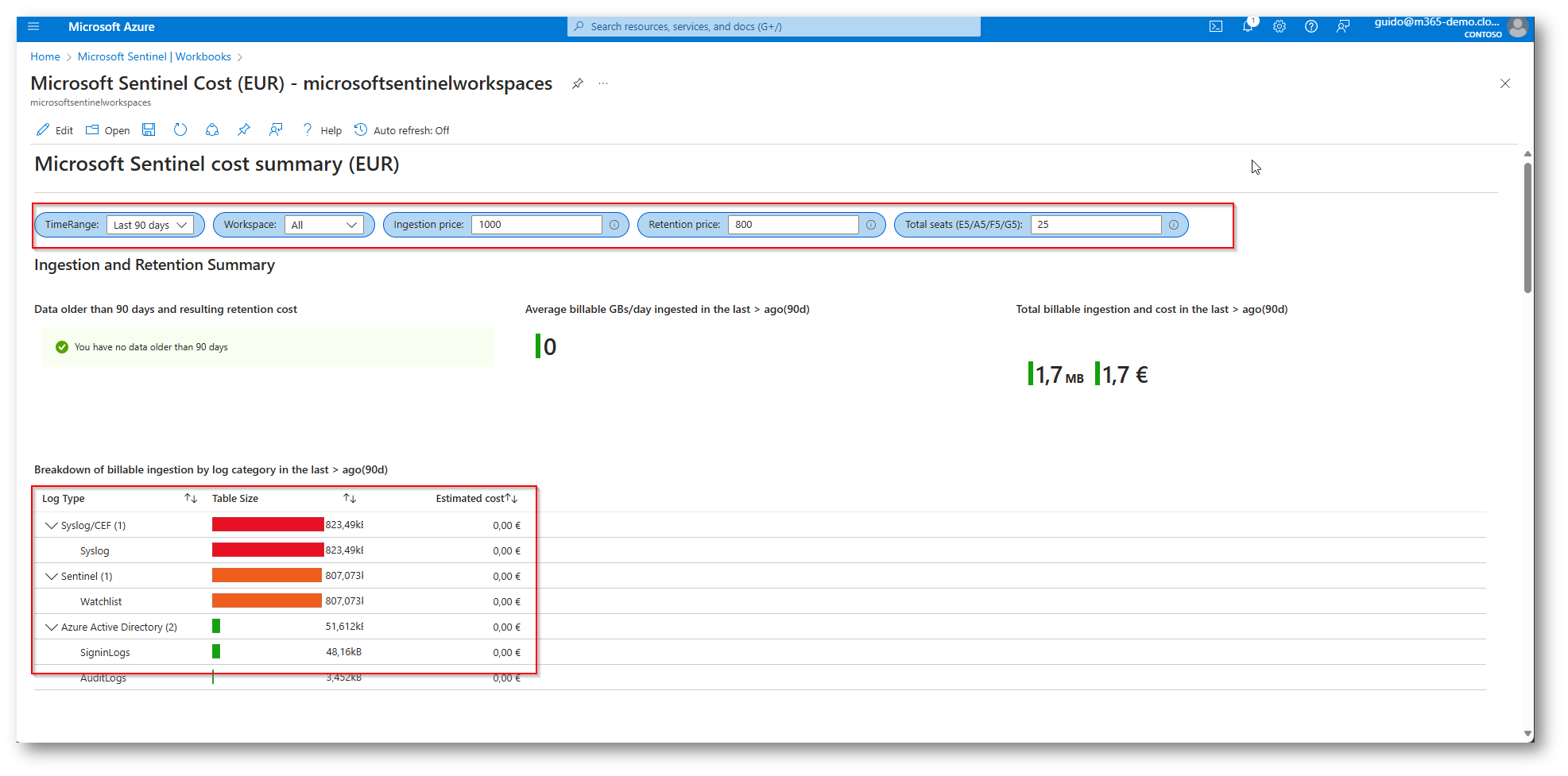The height and width of the screenshot is (776, 1568).
Task: Click the page vertical scrollbar
Action: click(1527, 228)
